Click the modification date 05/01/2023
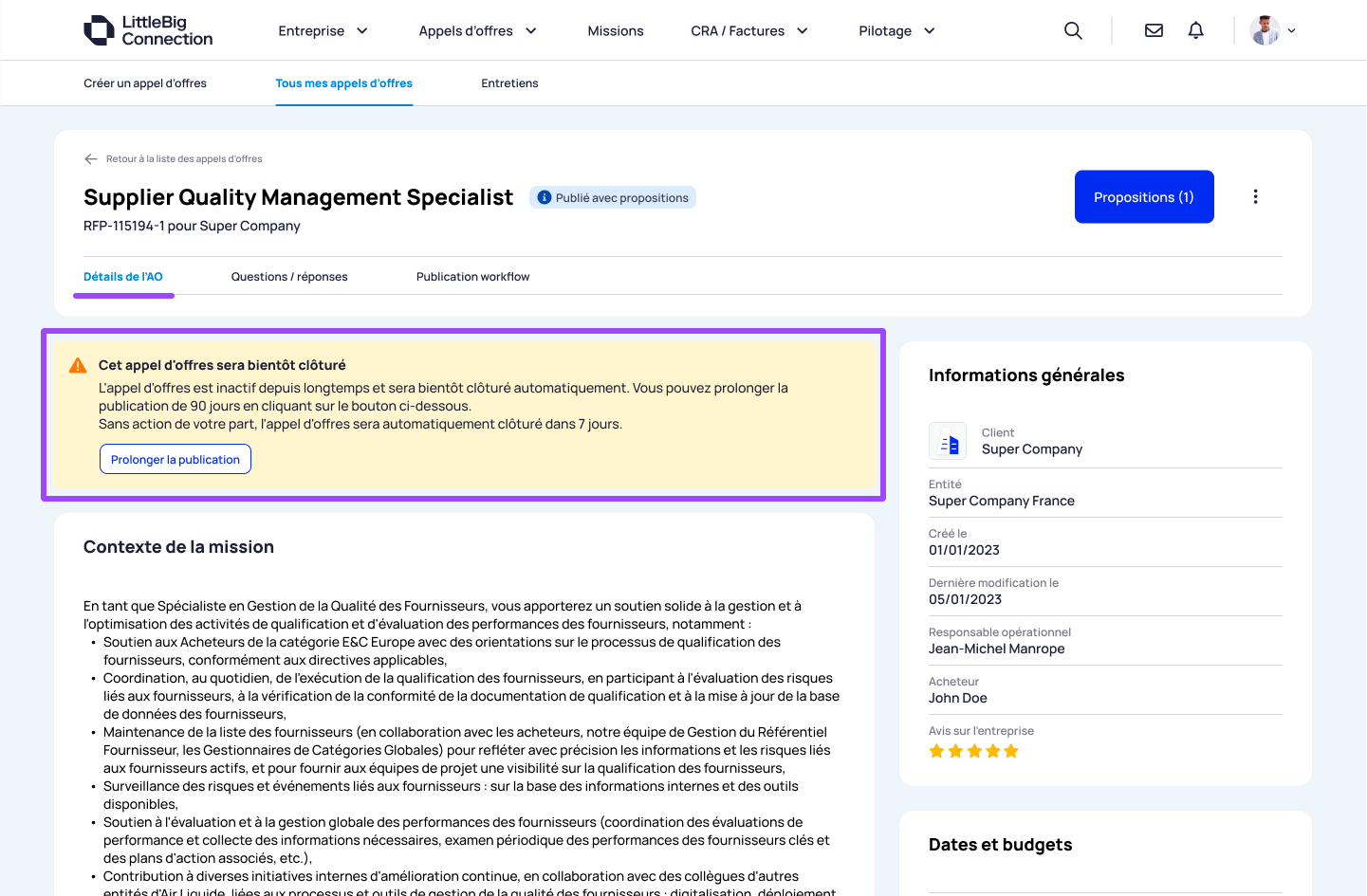Screen dimensions: 1367x896 [x=965, y=599]
